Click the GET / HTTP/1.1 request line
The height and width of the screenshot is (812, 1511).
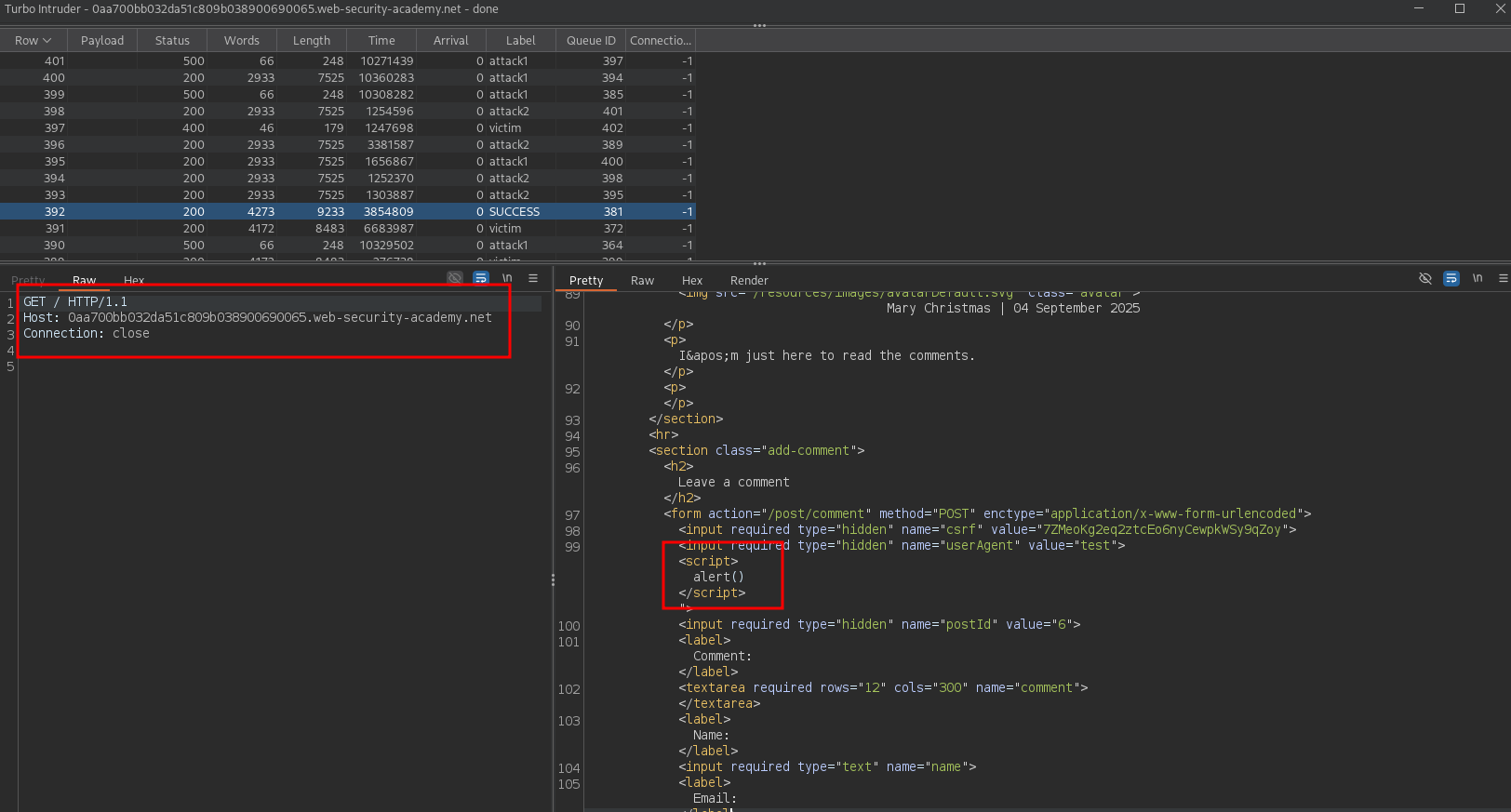(75, 301)
